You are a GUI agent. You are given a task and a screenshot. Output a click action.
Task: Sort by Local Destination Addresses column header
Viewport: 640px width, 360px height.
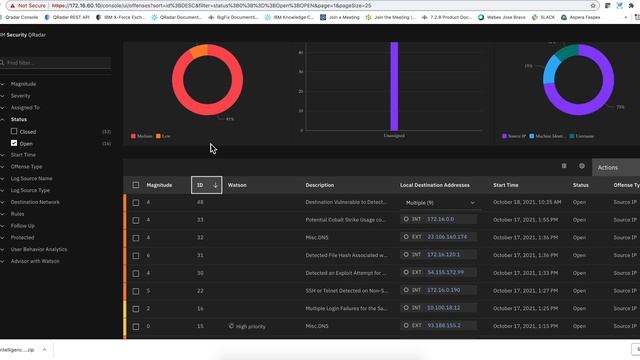435,185
